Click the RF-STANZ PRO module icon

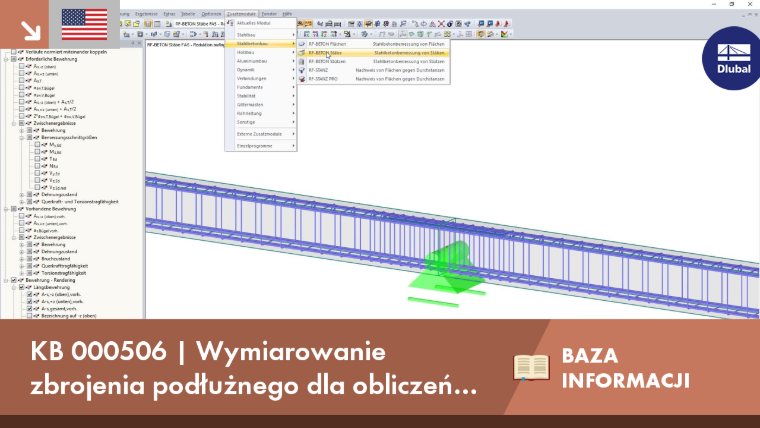[x=302, y=79]
